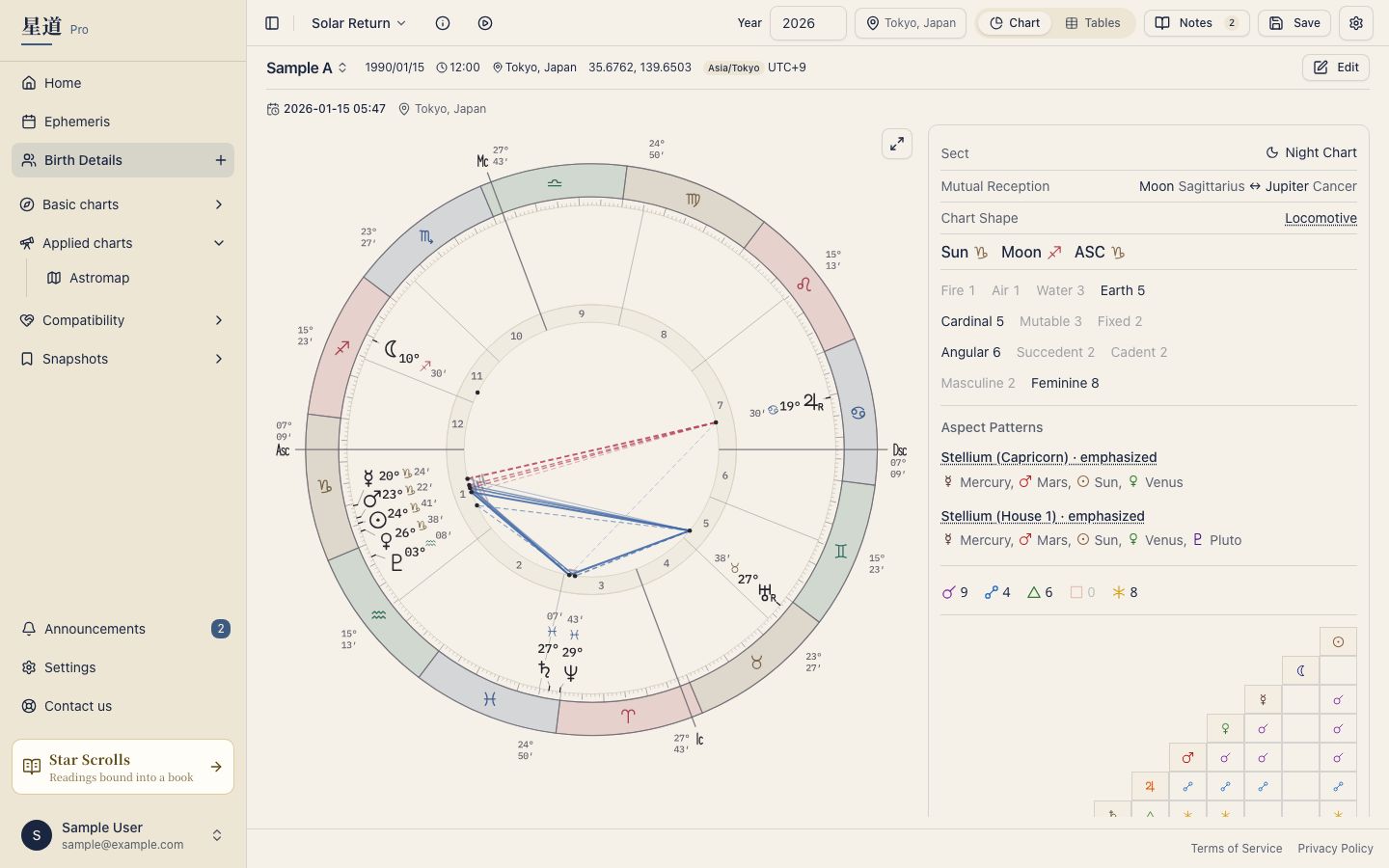The width and height of the screenshot is (1389, 868).
Task: Open Notes panel
Action: [x=1197, y=23]
